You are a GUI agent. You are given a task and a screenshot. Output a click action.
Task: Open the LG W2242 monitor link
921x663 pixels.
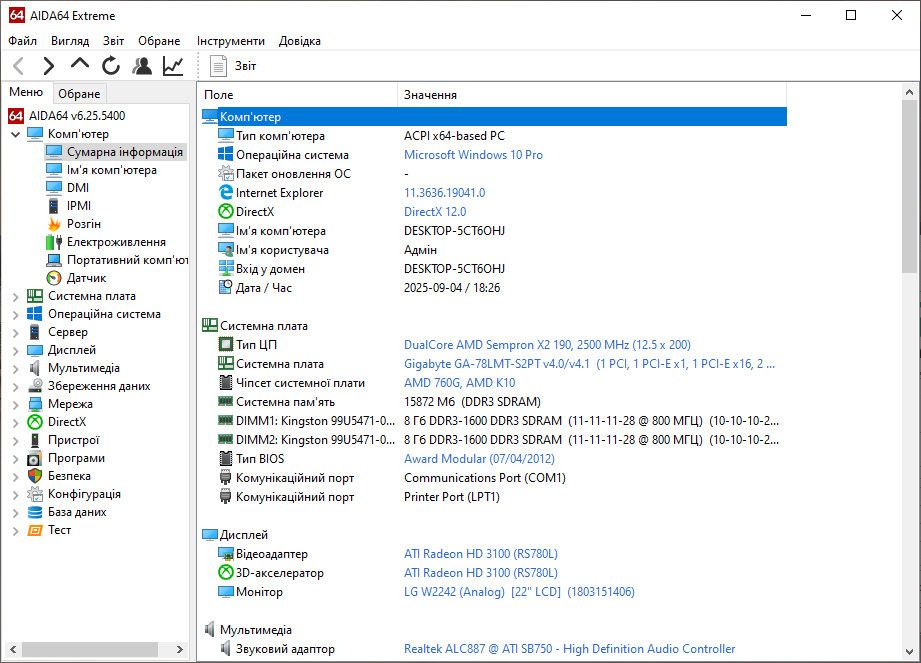519,591
